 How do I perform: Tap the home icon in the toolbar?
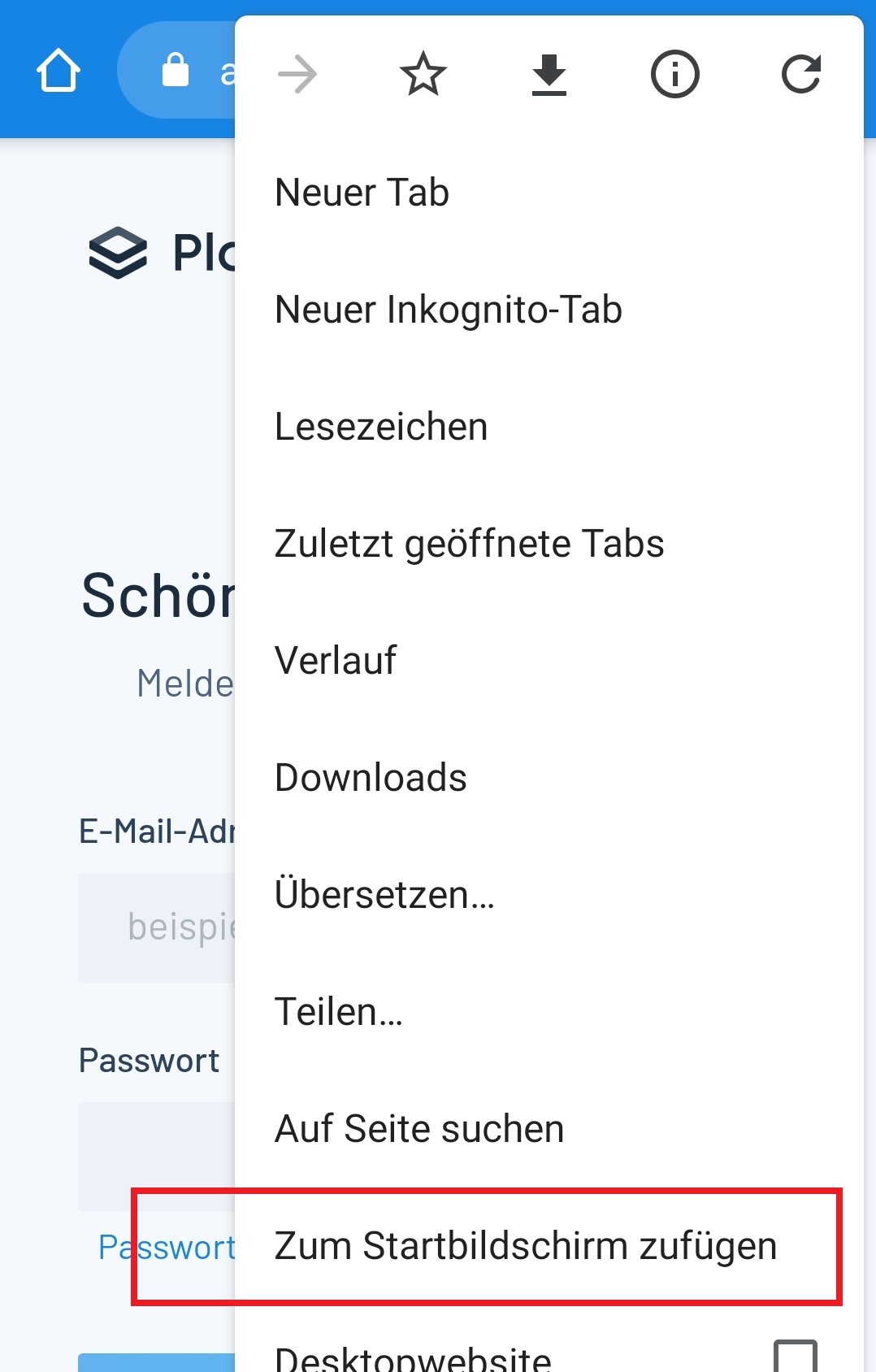pos(57,70)
